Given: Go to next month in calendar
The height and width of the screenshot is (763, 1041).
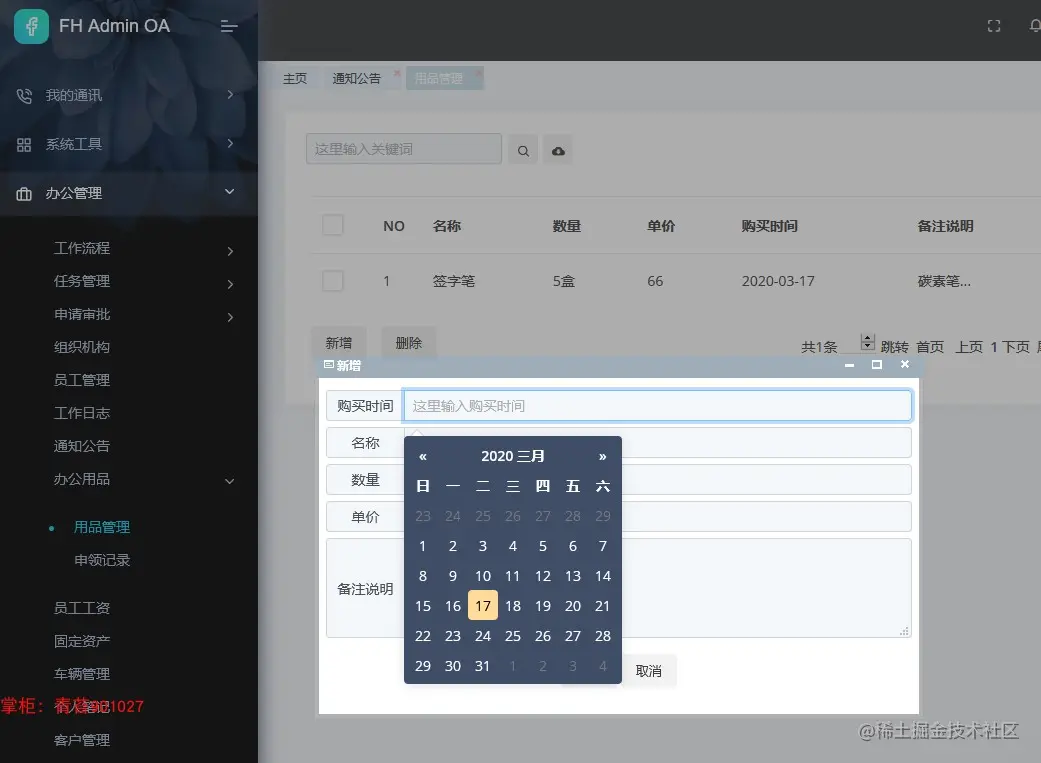Looking at the screenshot, I should (602, 457).
